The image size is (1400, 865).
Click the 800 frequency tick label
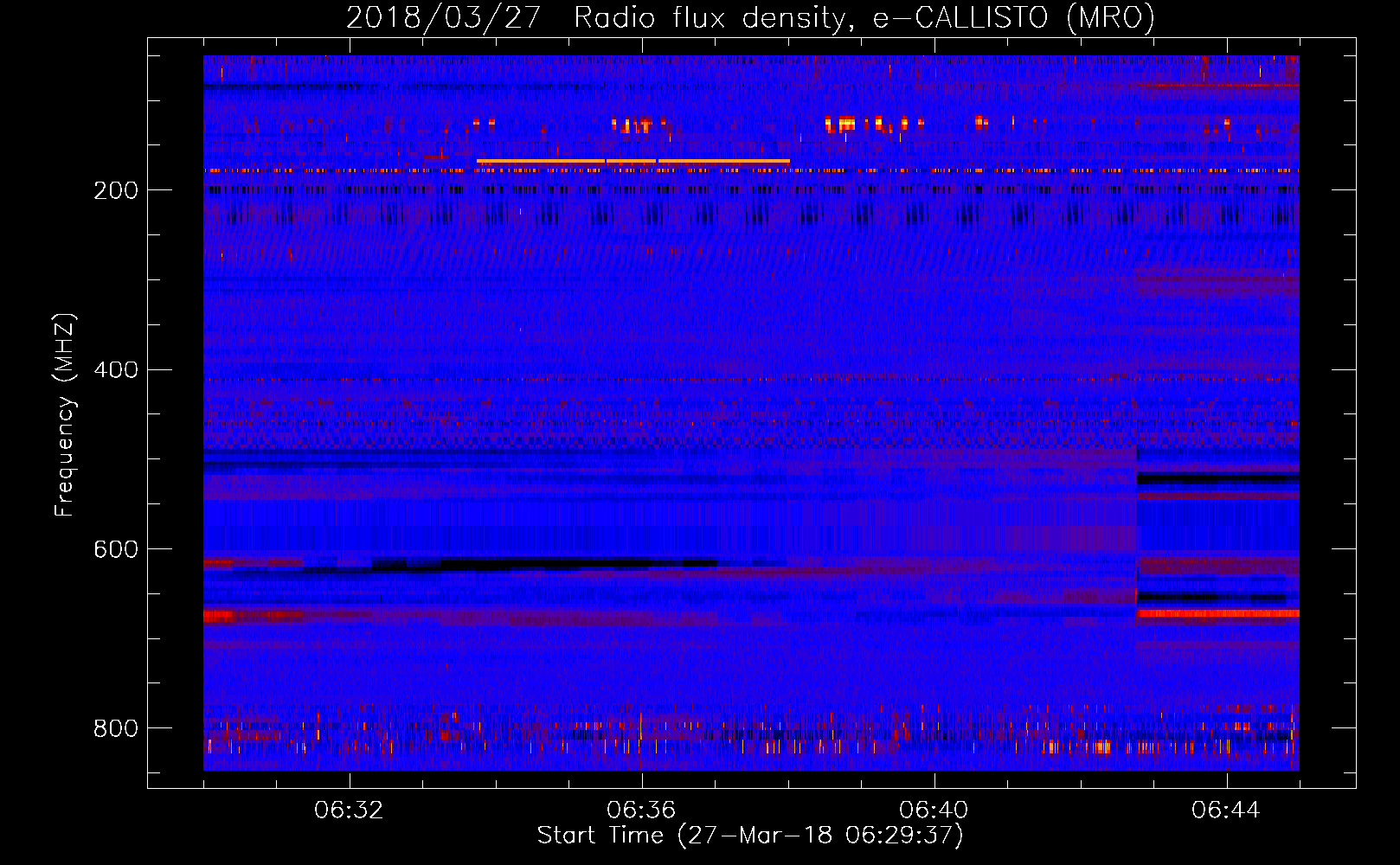point(116,729)
